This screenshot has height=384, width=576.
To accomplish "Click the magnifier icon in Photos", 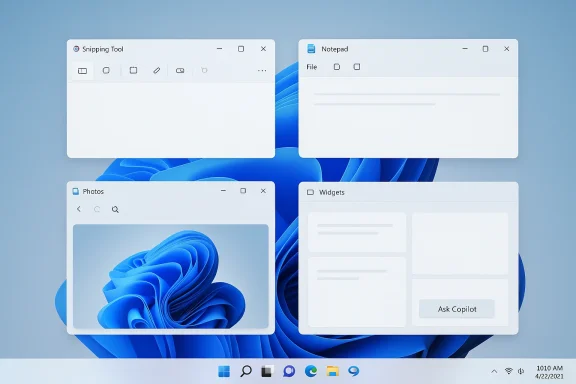I will pyautogui.click(x=115, y=209).
